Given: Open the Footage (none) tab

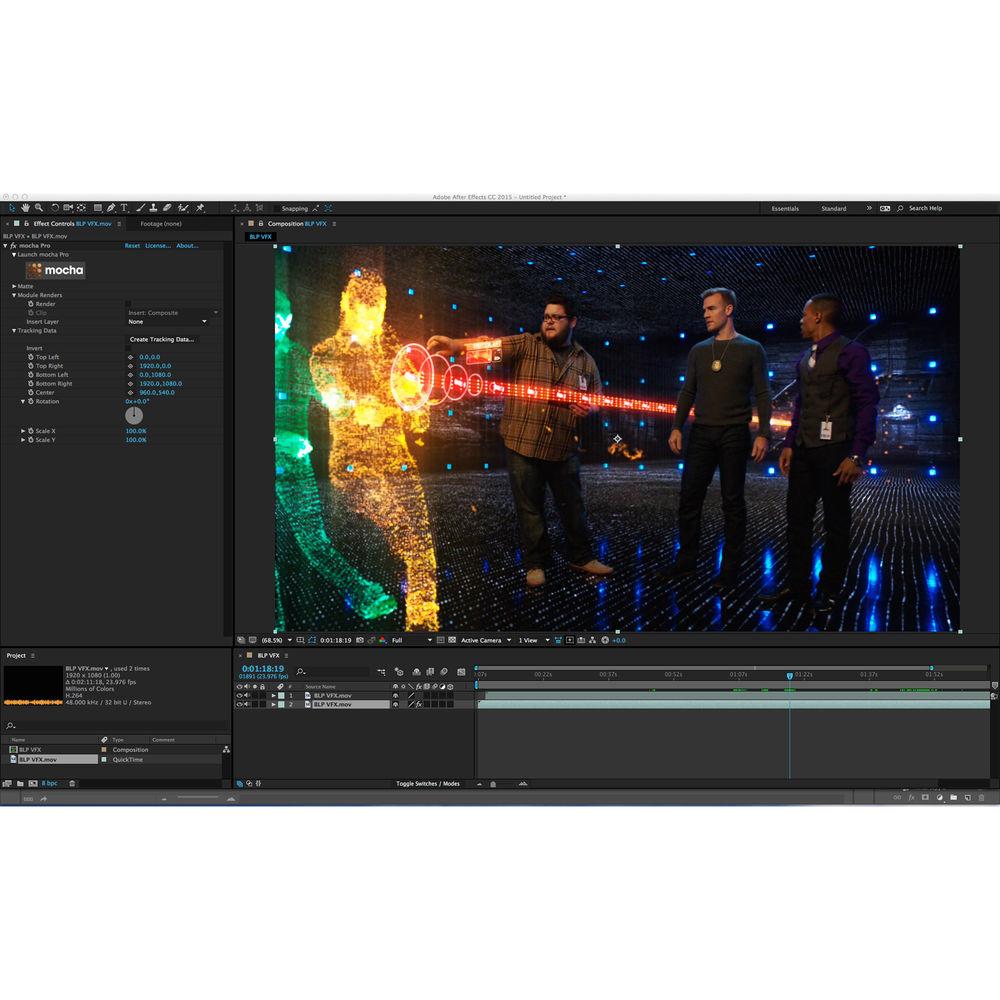Looking at the screenshot, I should 162,223.
